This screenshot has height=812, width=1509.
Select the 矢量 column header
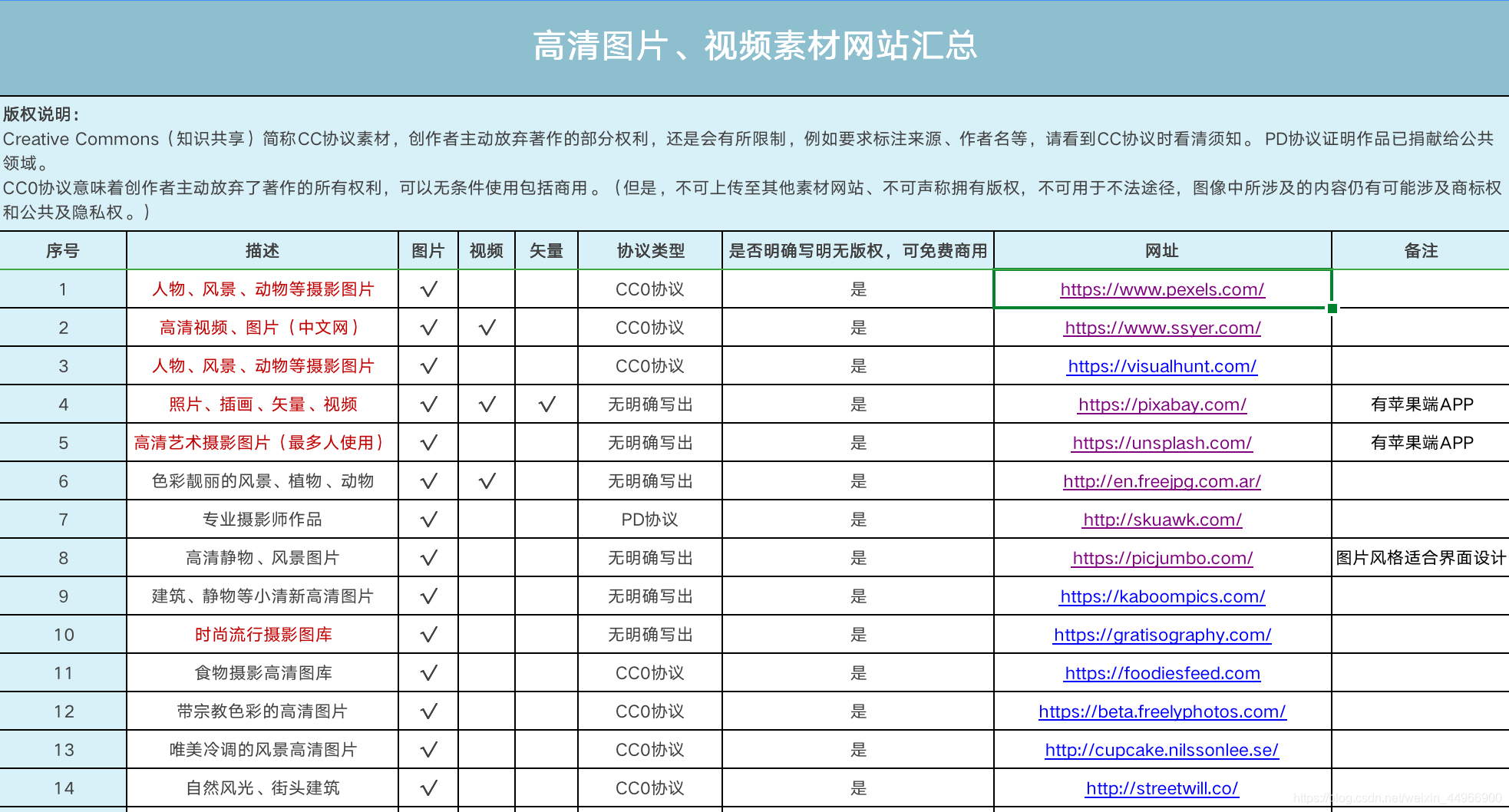click(x=546, y=251)
